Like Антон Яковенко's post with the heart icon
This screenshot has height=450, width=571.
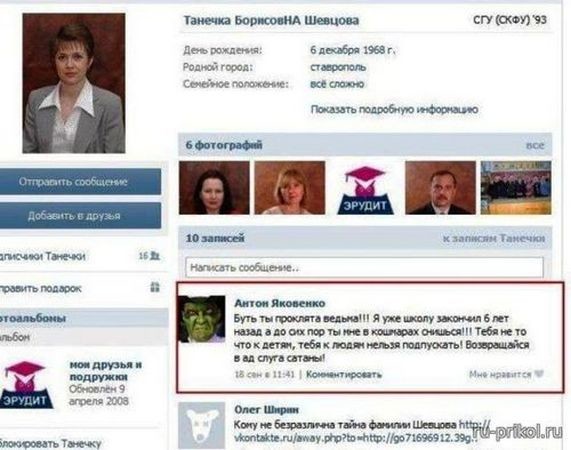click(539, 374)
